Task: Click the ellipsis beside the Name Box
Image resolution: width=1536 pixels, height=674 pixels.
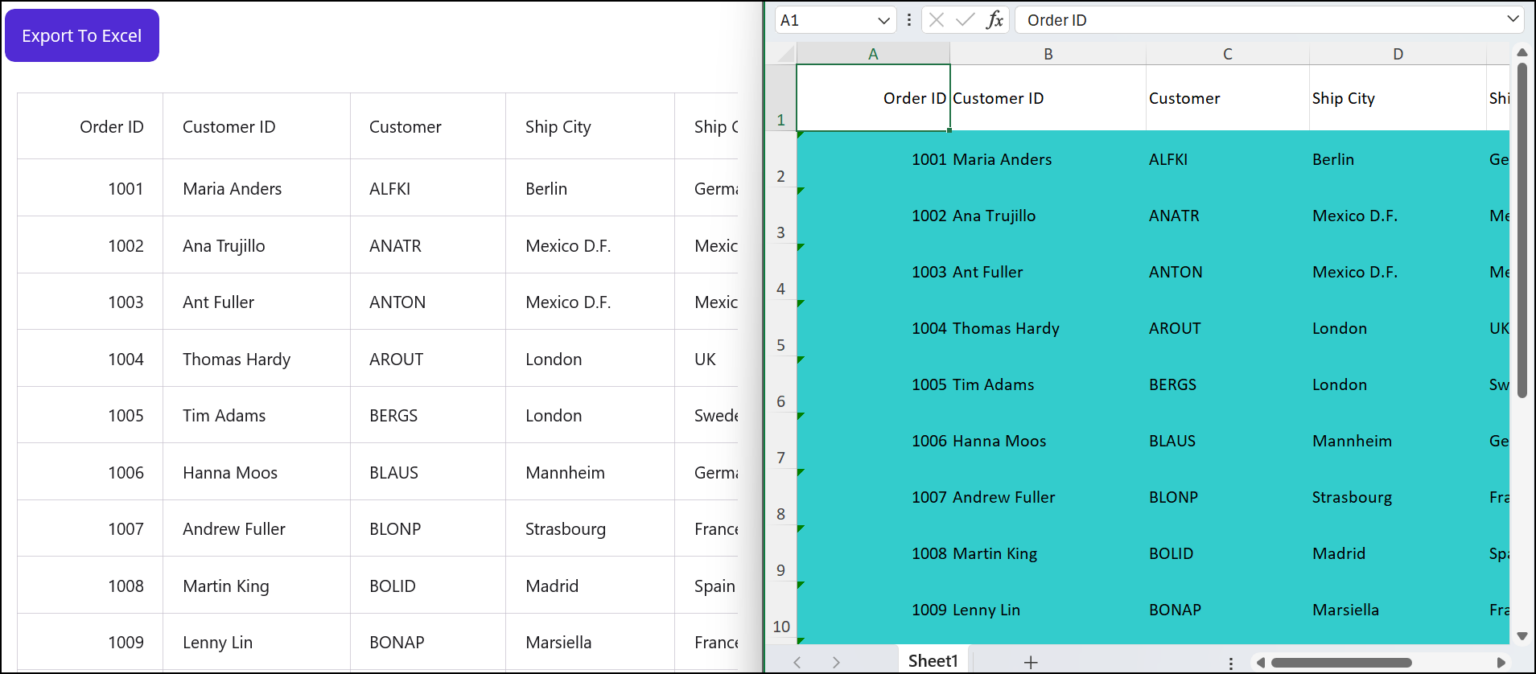Action: coord(908,19)
